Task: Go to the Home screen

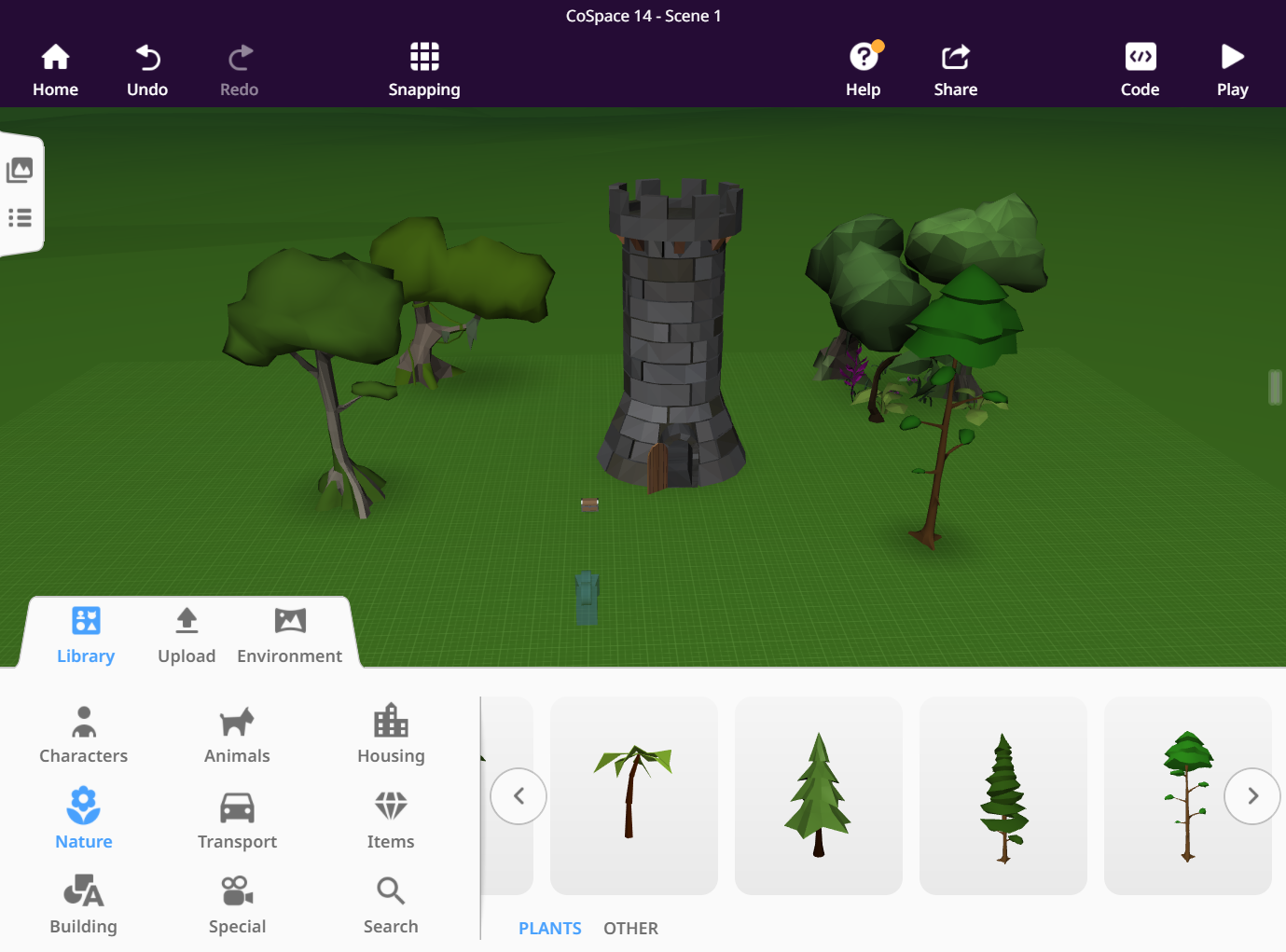Action: click(x=55, y=70)
